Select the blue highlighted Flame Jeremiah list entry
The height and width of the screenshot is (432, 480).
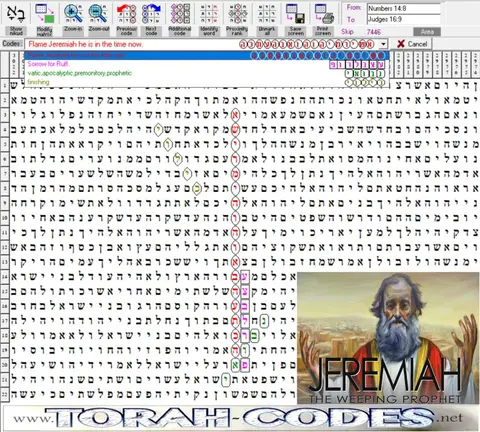207,55
